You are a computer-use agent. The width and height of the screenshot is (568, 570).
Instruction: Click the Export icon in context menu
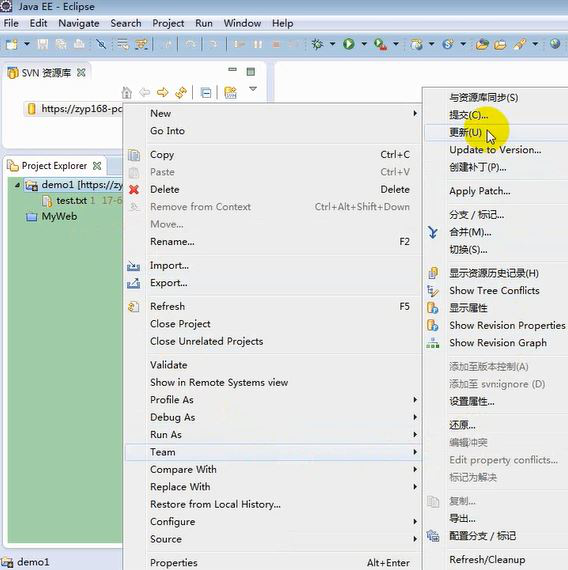point(133,283)
